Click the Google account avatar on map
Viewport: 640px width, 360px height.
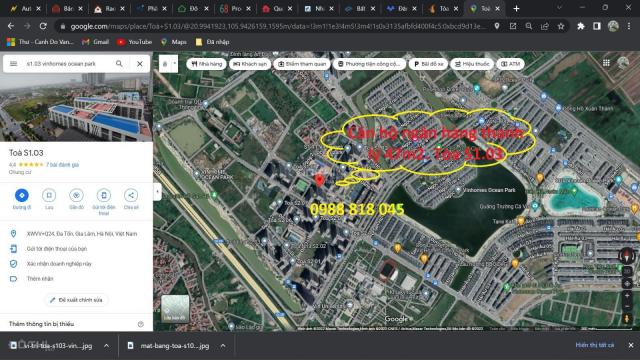pos(623,63)
